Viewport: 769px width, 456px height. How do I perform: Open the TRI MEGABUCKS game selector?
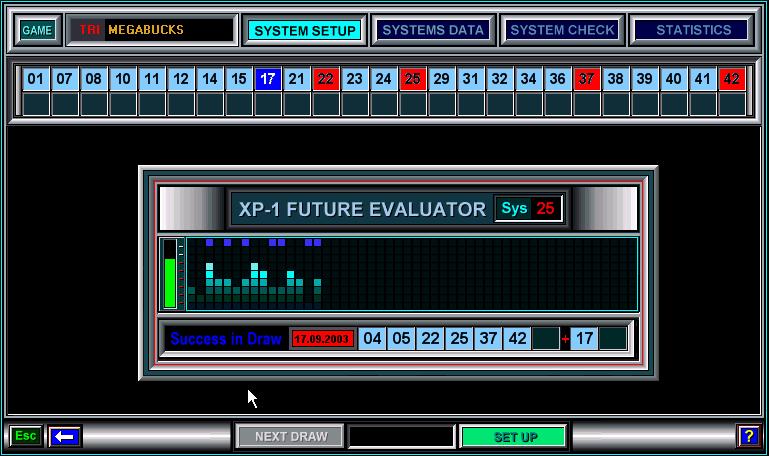[x=152, y=30]
